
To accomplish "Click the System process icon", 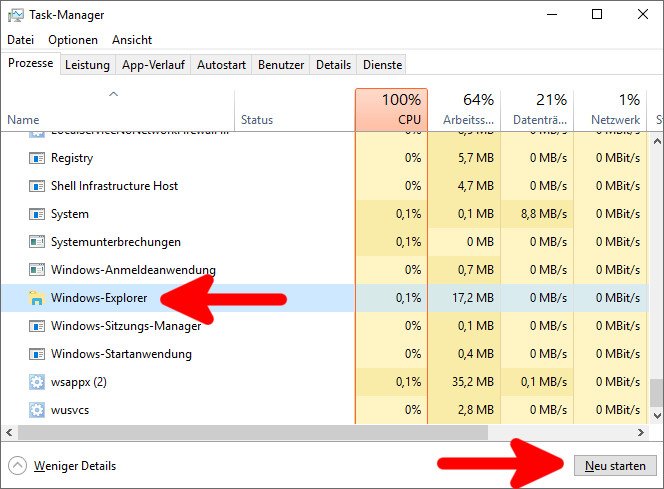I will click(x=37, y=214).
